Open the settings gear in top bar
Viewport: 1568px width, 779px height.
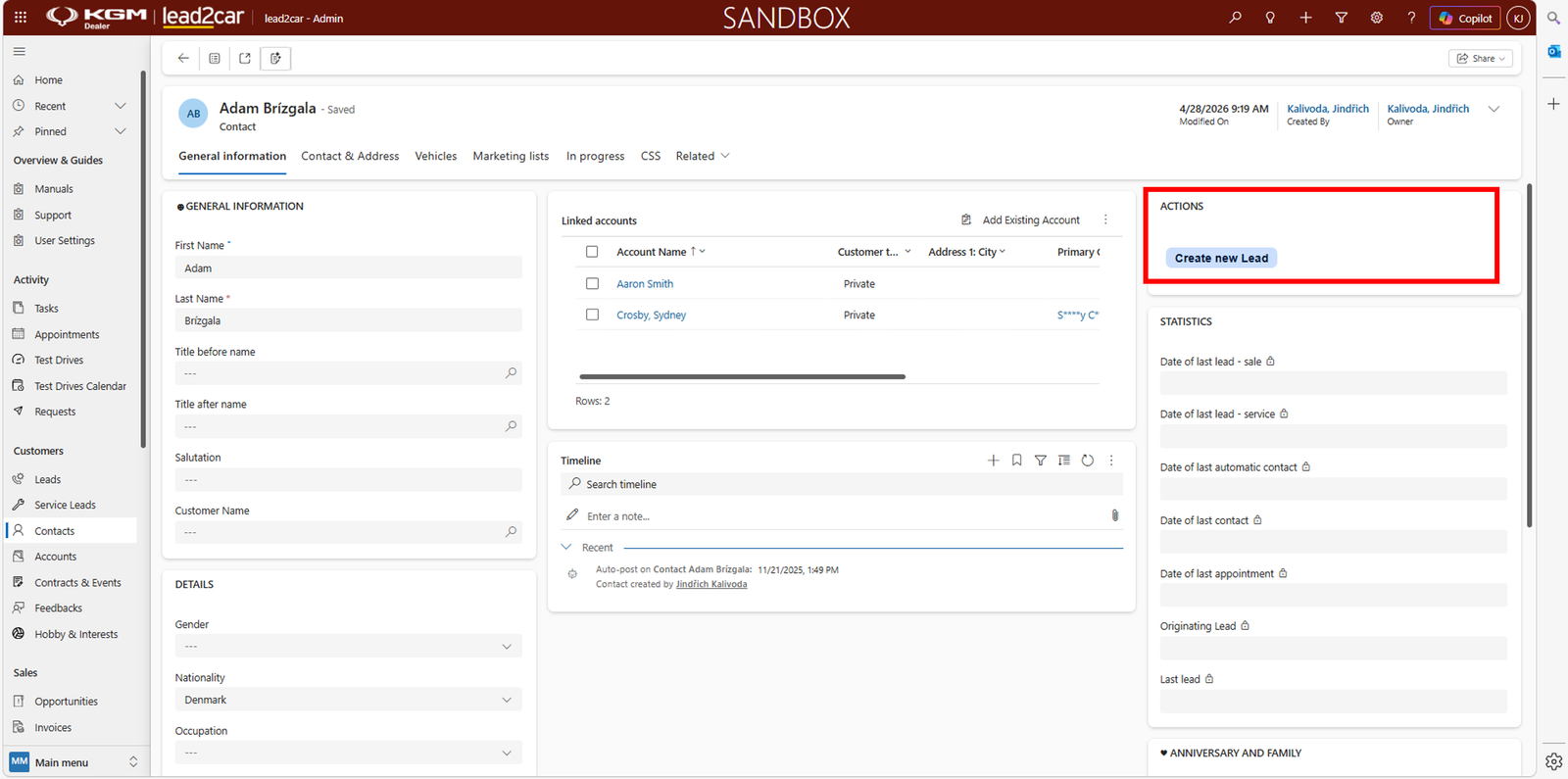pos(1377,18)
